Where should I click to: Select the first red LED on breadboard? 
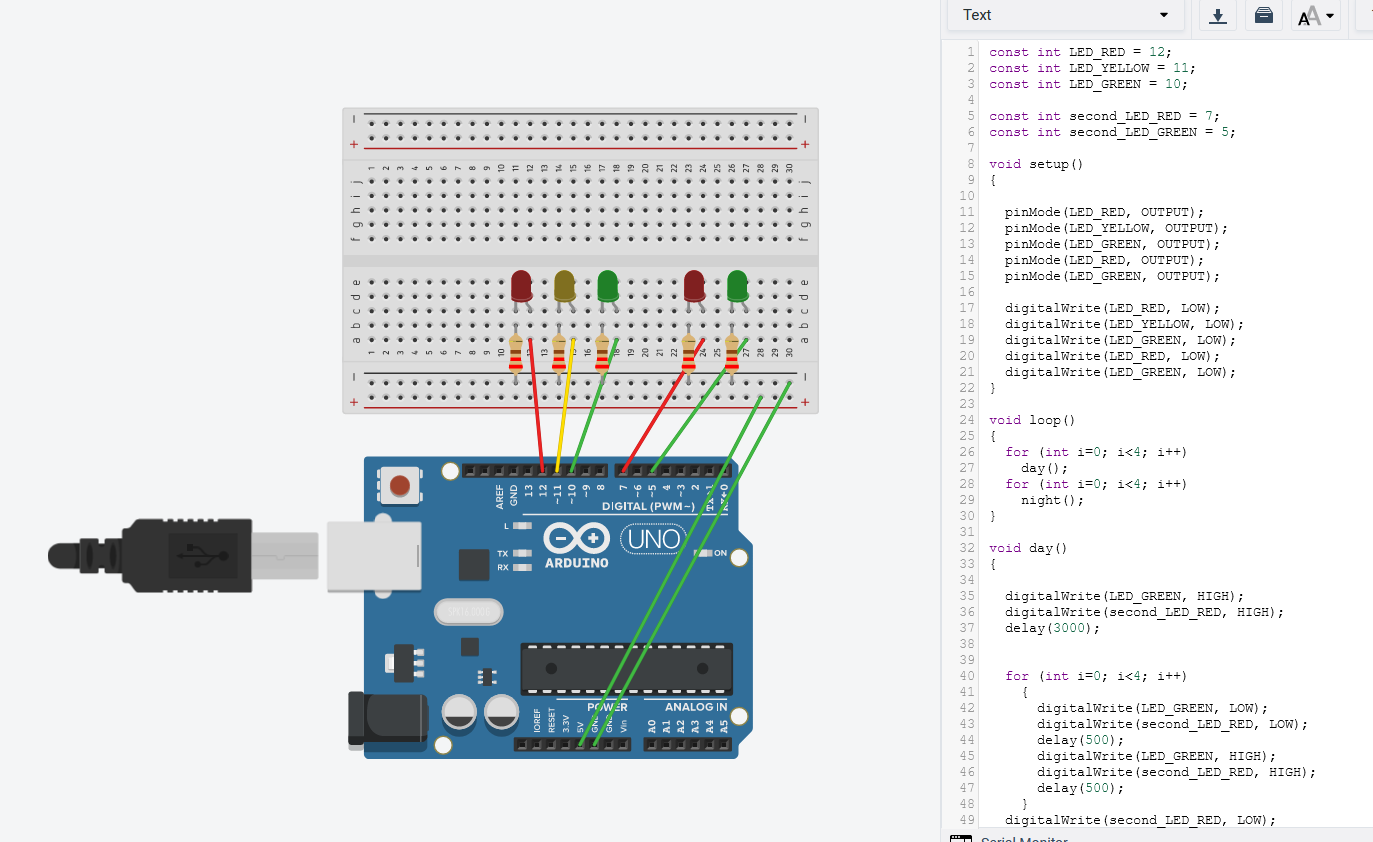pos(521,286)
